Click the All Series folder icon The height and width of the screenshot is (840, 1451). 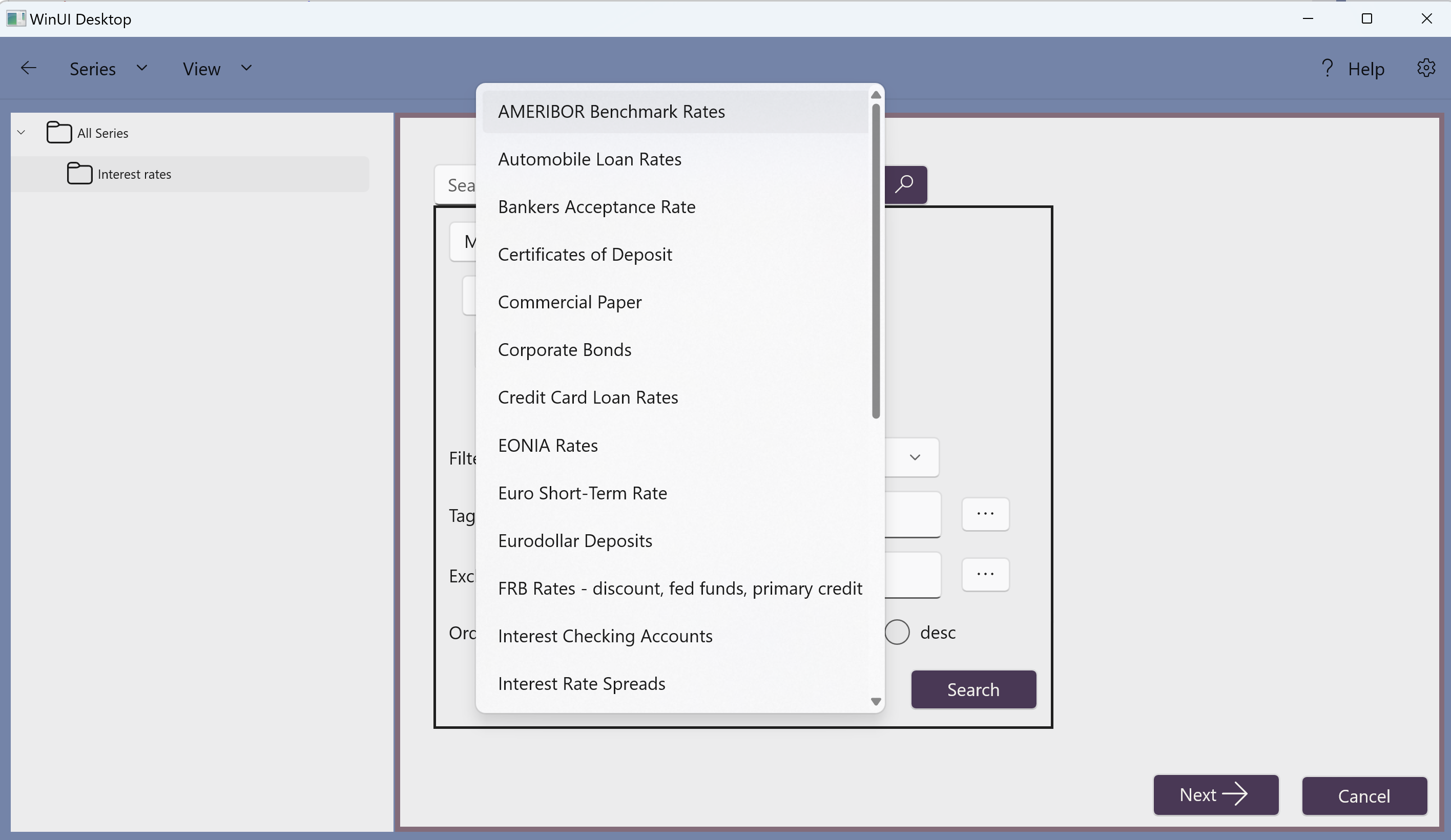59,133
